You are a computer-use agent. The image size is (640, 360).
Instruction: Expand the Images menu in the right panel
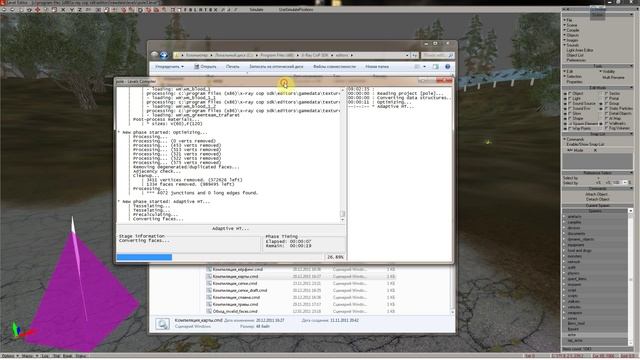pyautogui.click(x=572, y=40)
